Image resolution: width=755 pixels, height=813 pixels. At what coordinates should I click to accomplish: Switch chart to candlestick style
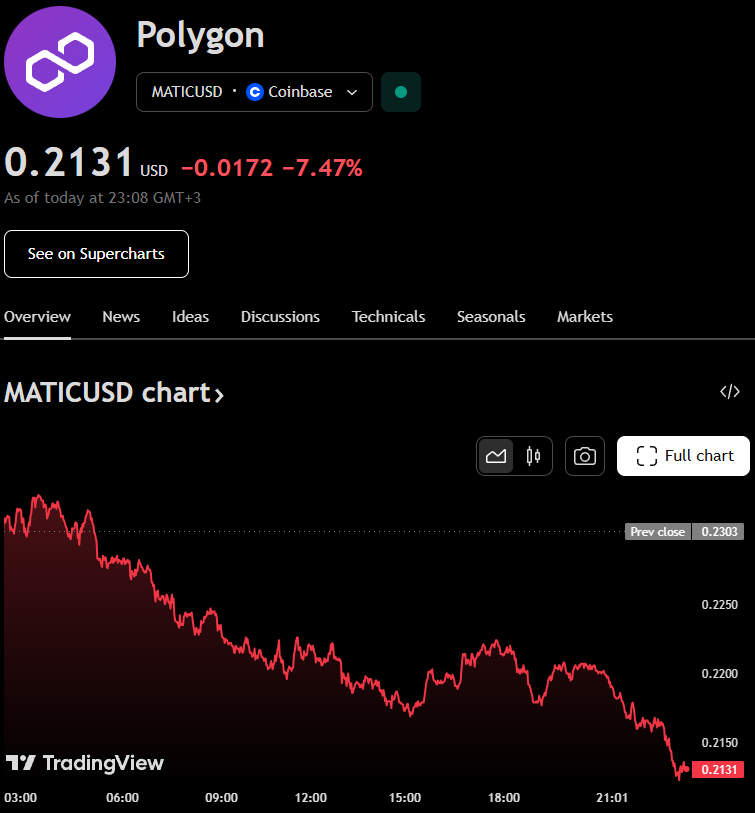coord(533,456)
